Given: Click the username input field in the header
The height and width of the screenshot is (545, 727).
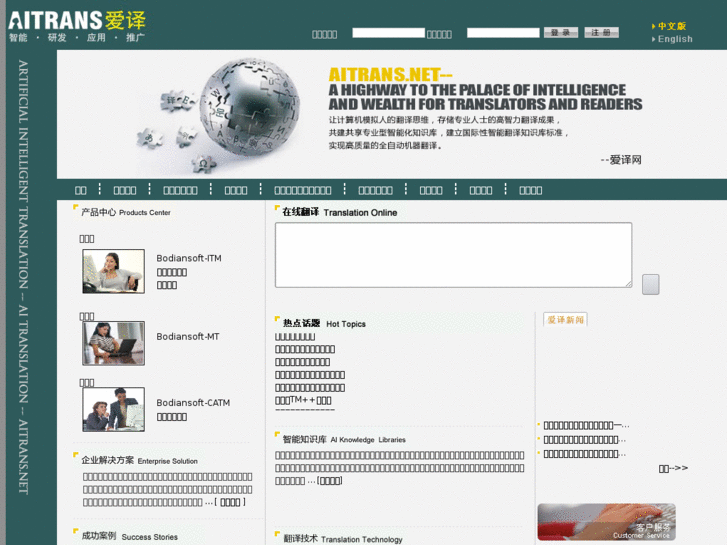Looking at the screenshot, I should 389,33.
